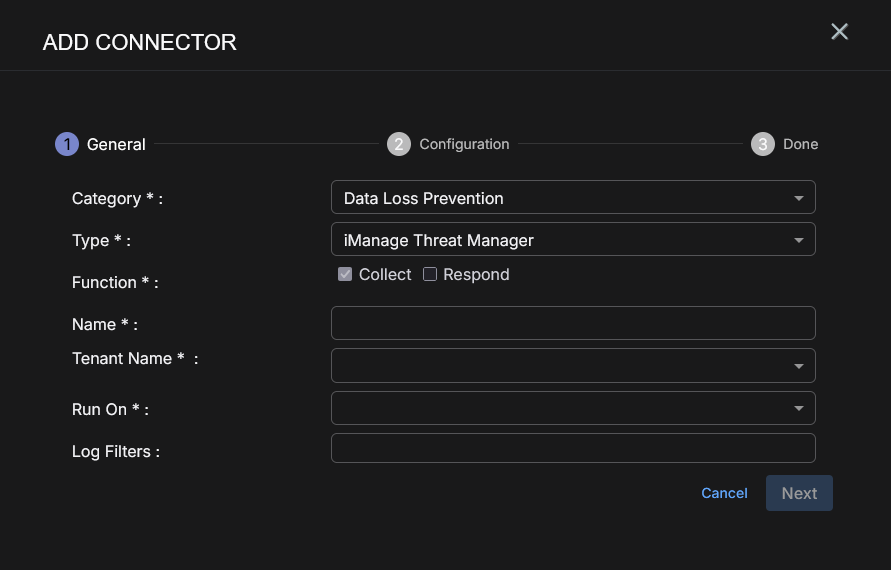Close the Add Connector dialog with X
891x570 pixels.
pos(840,32)
